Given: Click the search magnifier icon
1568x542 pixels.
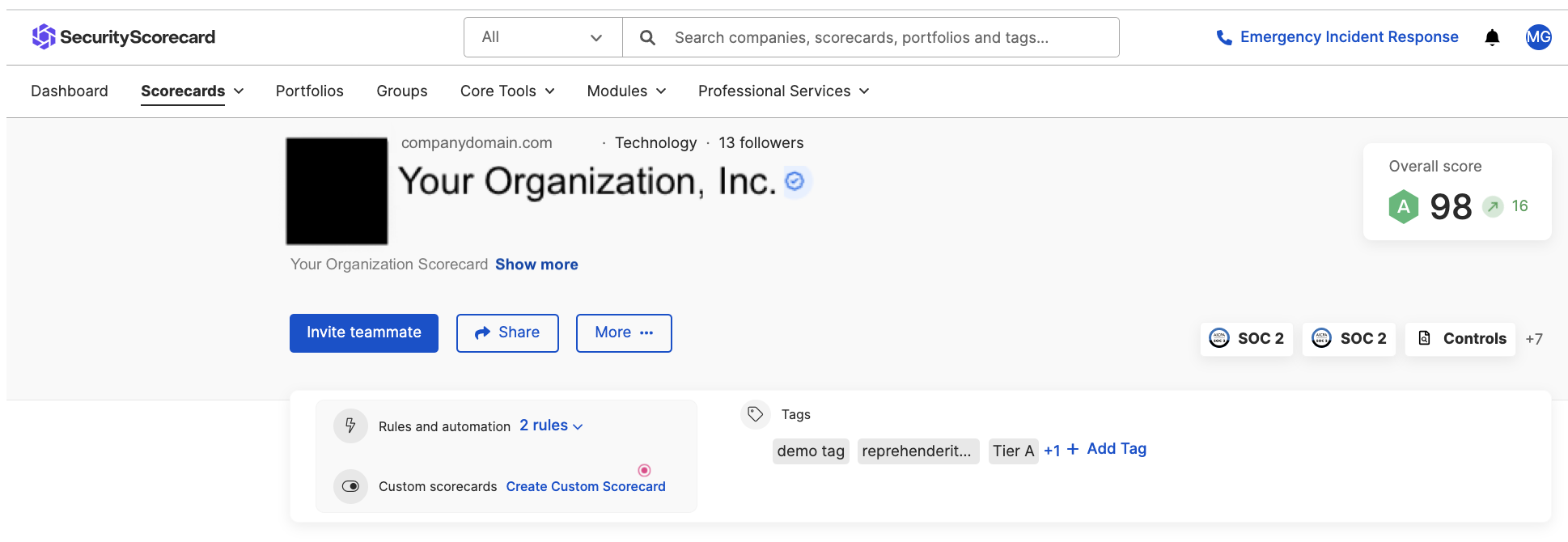Looking at the screenshot, I should [647, 37].
